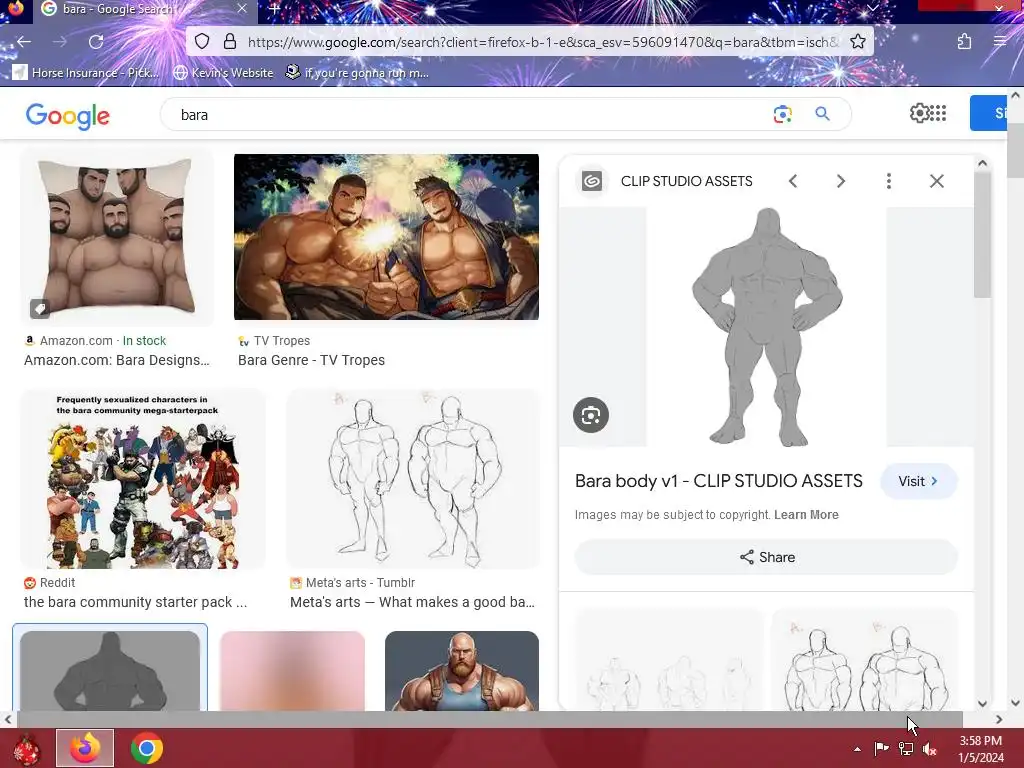Open the 'Learn More' copyright link
Viewport: 1024px width, 768px height.
point(806,515)
